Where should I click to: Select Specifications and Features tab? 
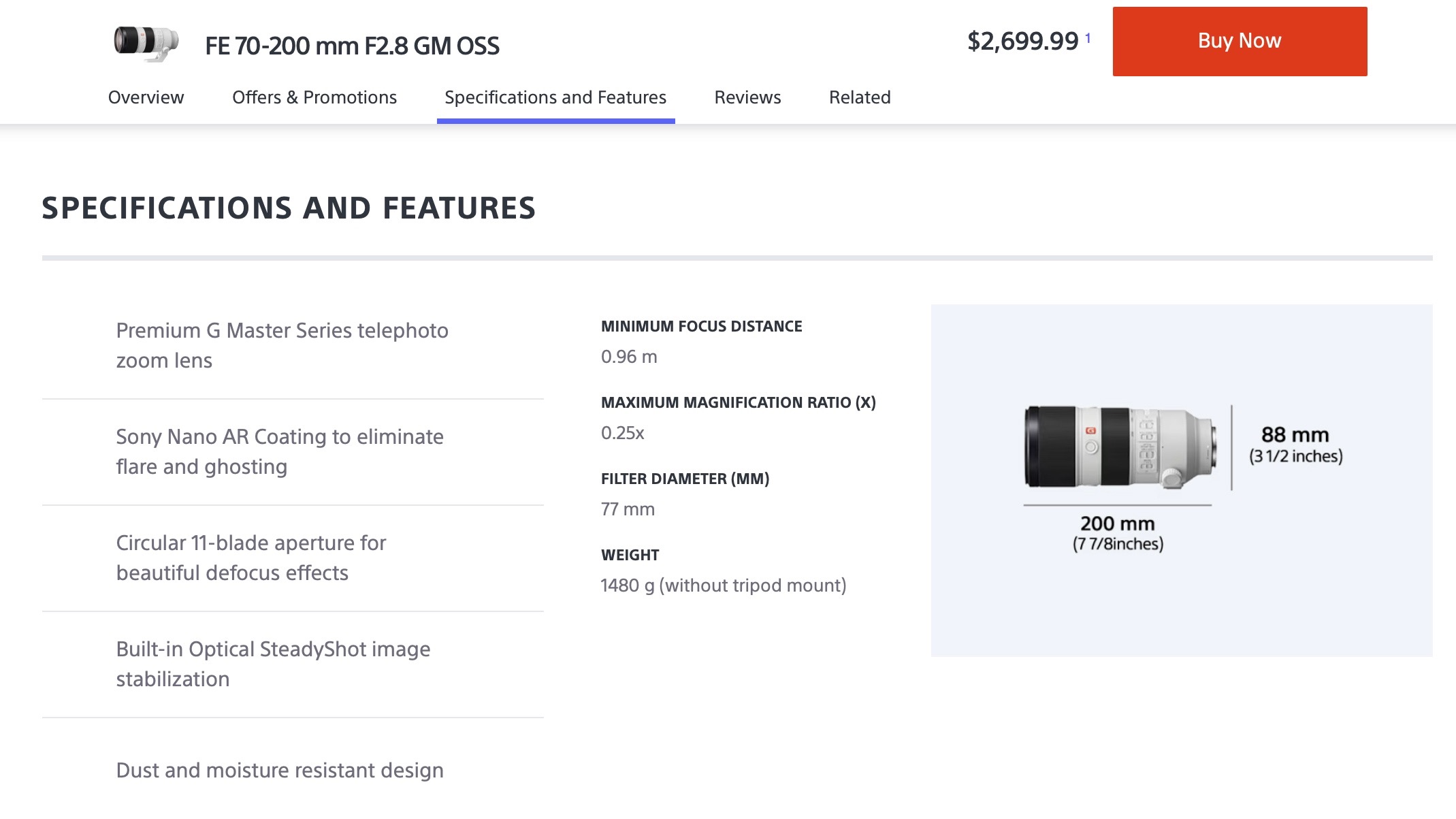tap(555, 97)
